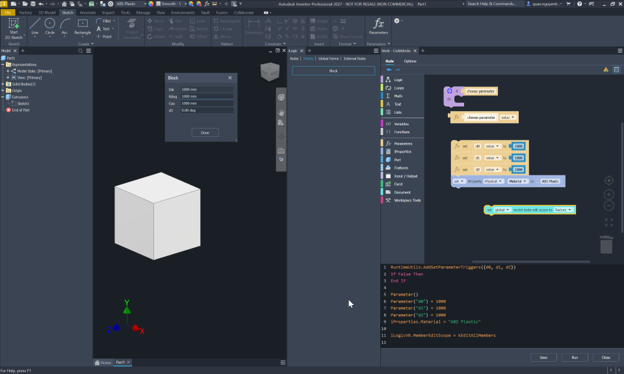The height and width of the screenshot is (374, 624).
Task: Expand the Solid Bodies(1) node
Action: (x=3, y=84)
